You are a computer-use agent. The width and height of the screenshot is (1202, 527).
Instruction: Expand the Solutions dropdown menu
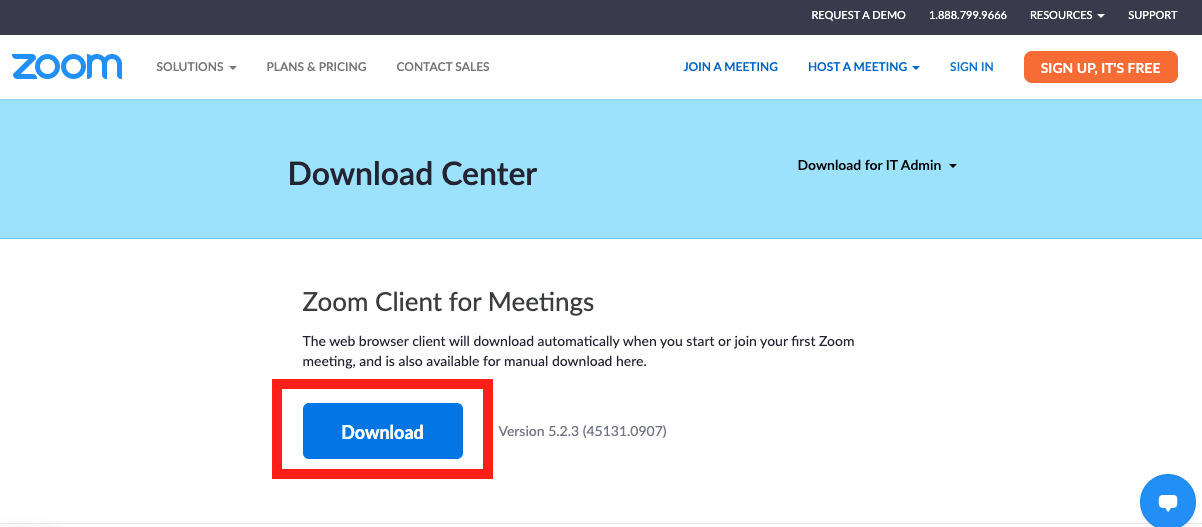point(196,67)
